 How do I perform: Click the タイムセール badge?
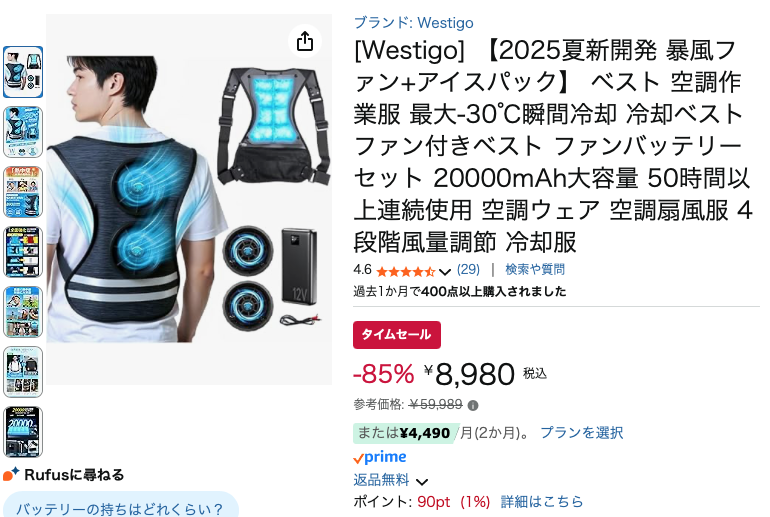pyautogui.click(x=397, y=335)
